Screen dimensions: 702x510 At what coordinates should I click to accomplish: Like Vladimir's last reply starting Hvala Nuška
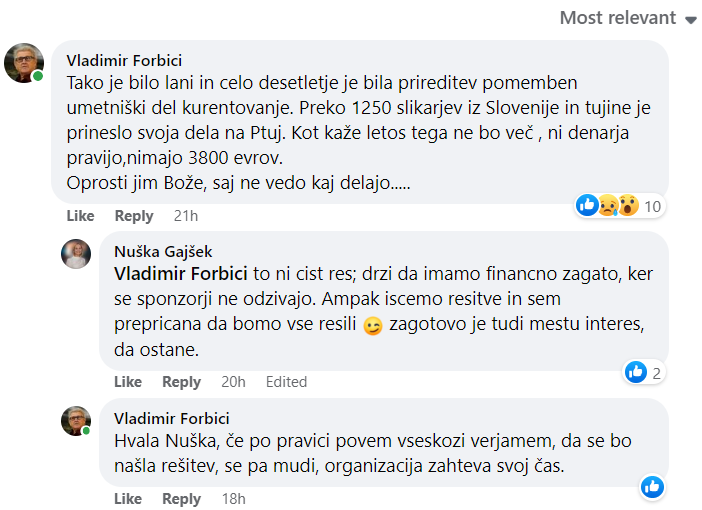128,499
